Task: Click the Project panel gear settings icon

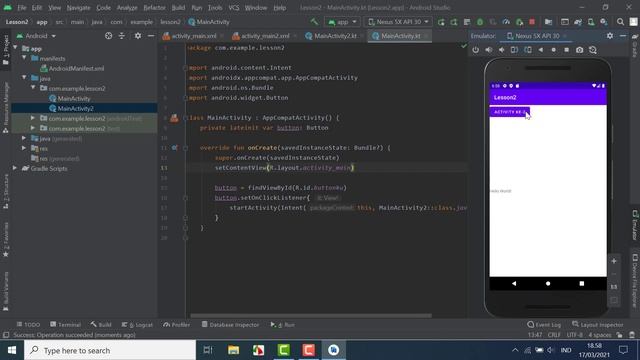Action: coord(138,36)
